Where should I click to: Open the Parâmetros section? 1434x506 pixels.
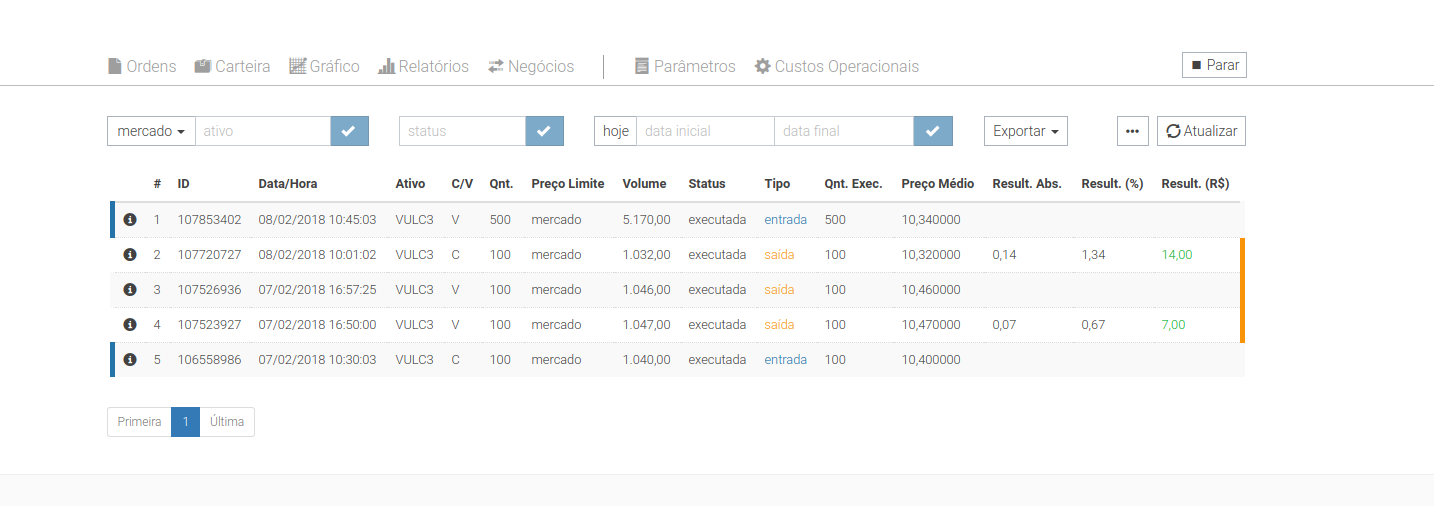pos(685,66)
